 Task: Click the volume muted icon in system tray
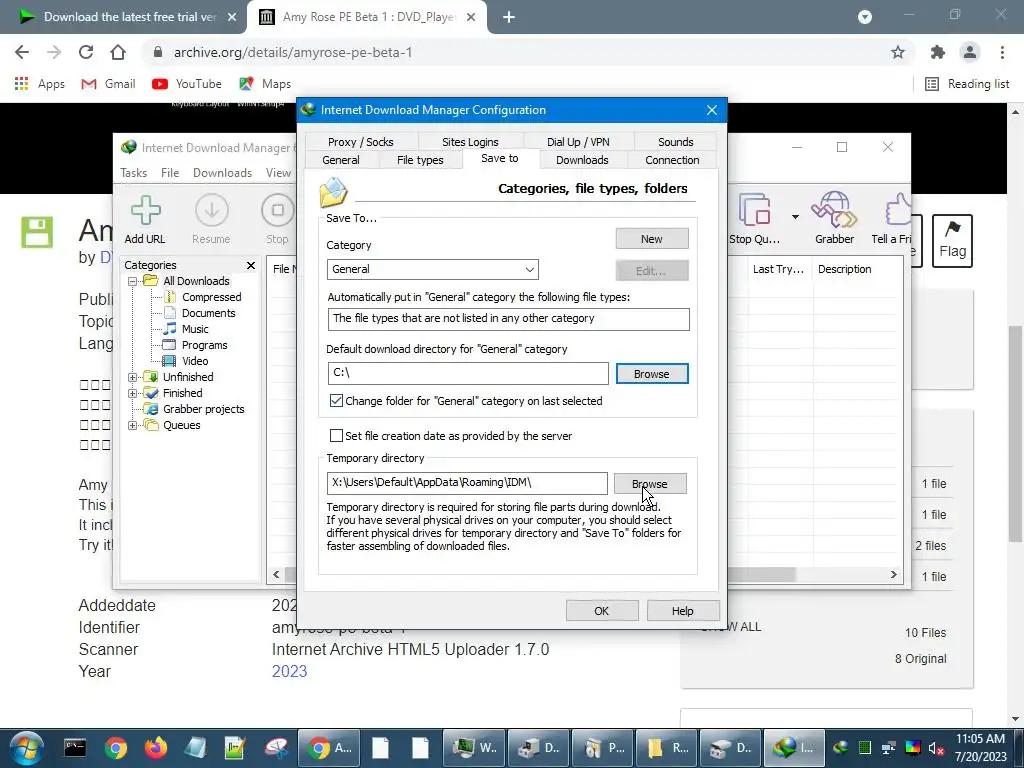[x=936, y=748]
